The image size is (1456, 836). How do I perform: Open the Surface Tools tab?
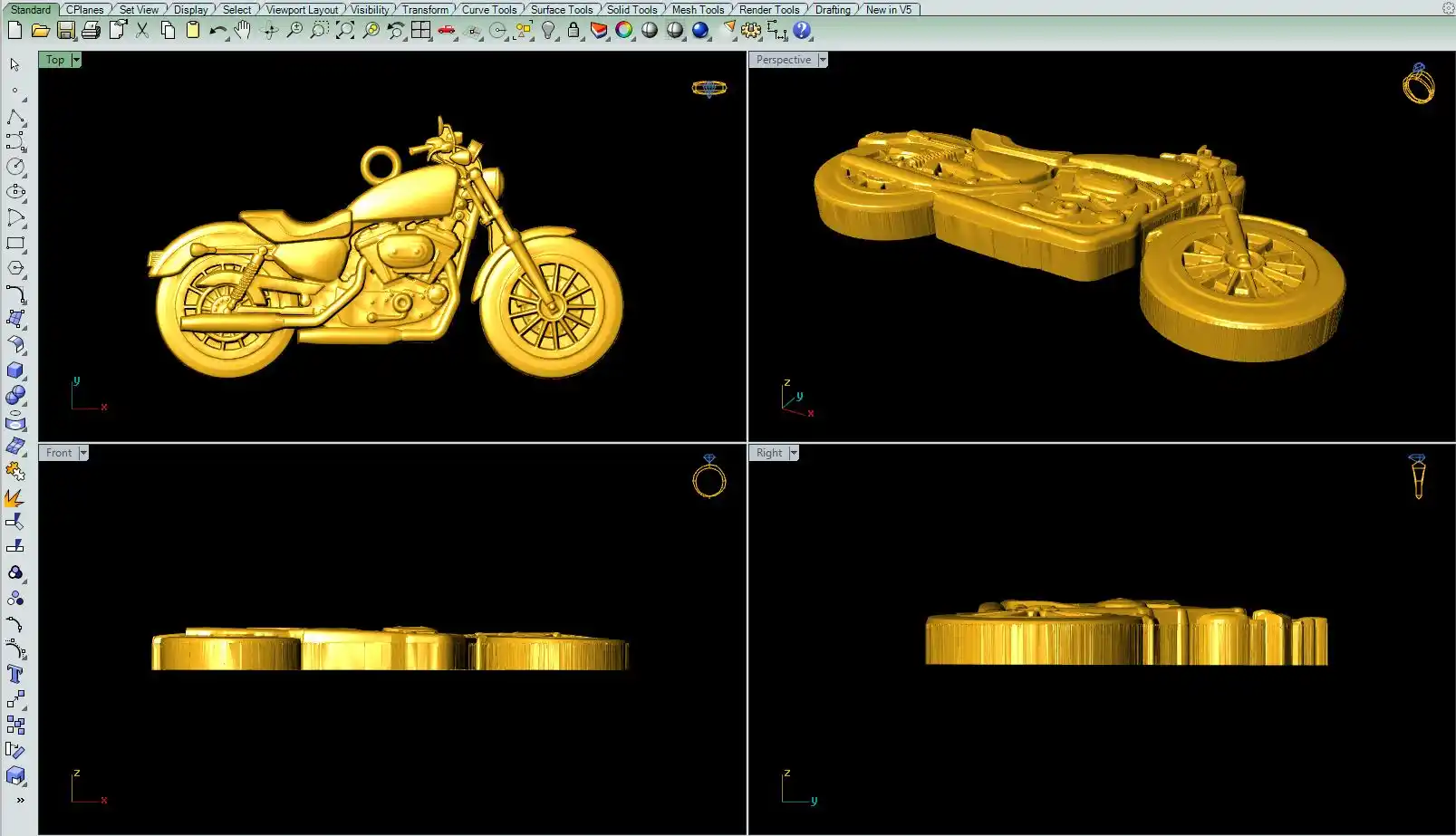[561, 9]
